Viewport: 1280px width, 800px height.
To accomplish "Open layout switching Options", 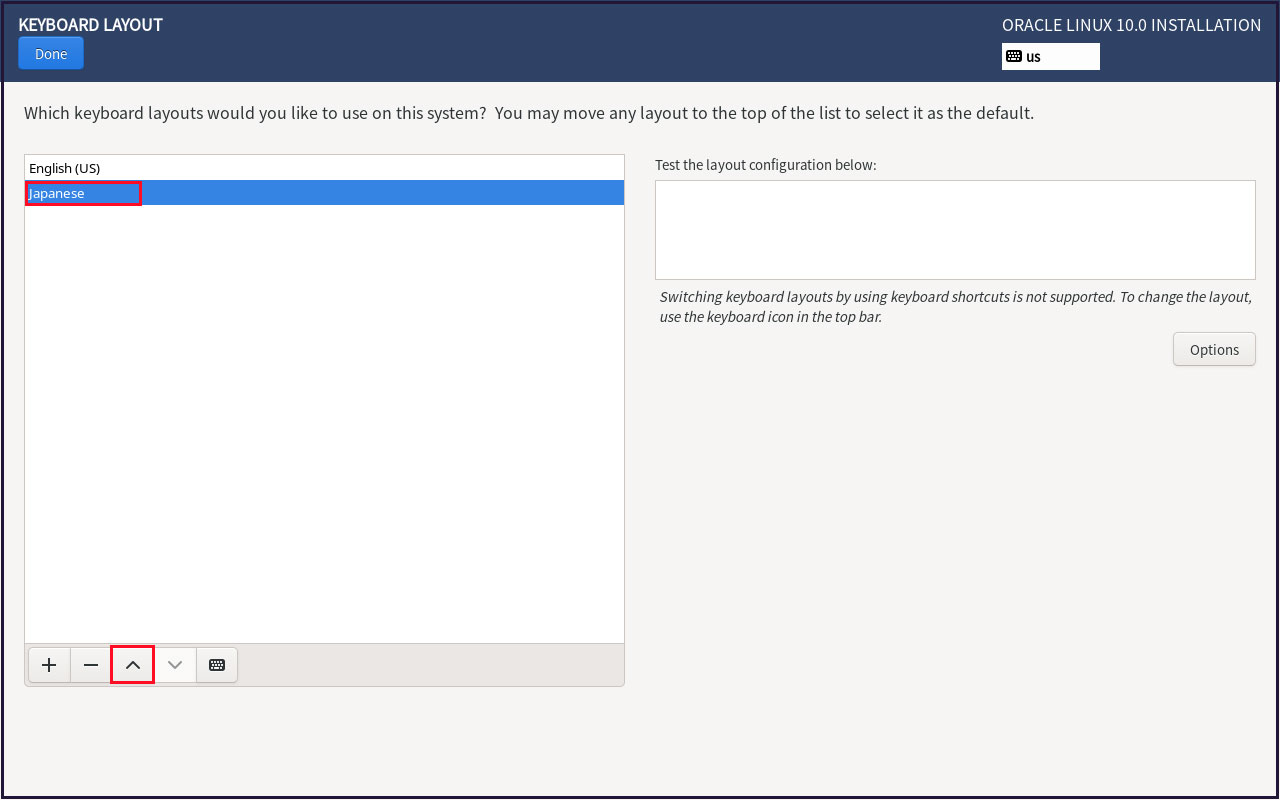I will 1214,350.
